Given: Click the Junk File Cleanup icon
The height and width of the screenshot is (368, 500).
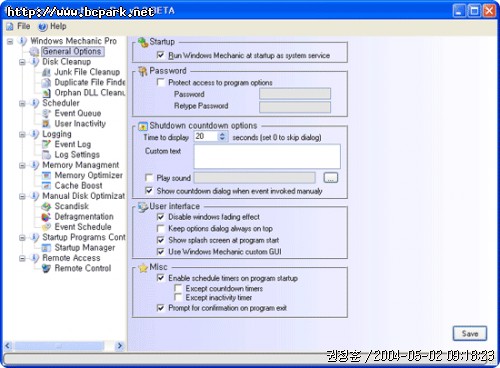Looking at the screenshot, I should [x=46, y=72].
